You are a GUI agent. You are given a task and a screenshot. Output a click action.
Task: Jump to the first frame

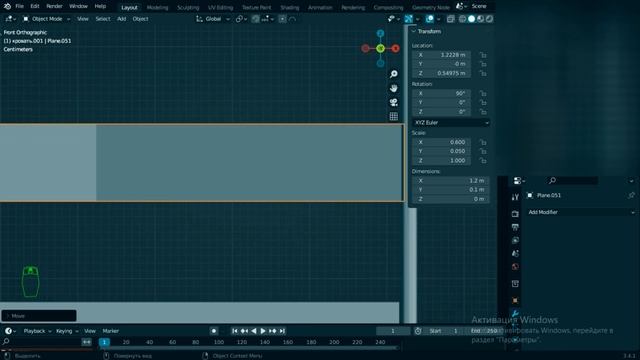(235, 331)
